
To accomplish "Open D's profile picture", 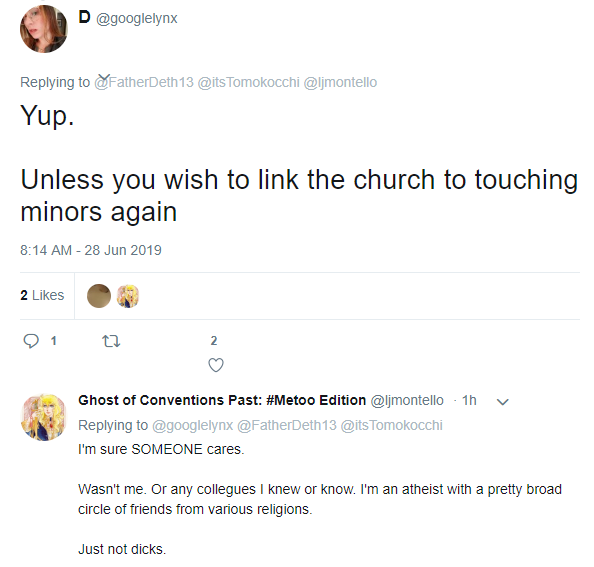I will click(x=44, y=29).
